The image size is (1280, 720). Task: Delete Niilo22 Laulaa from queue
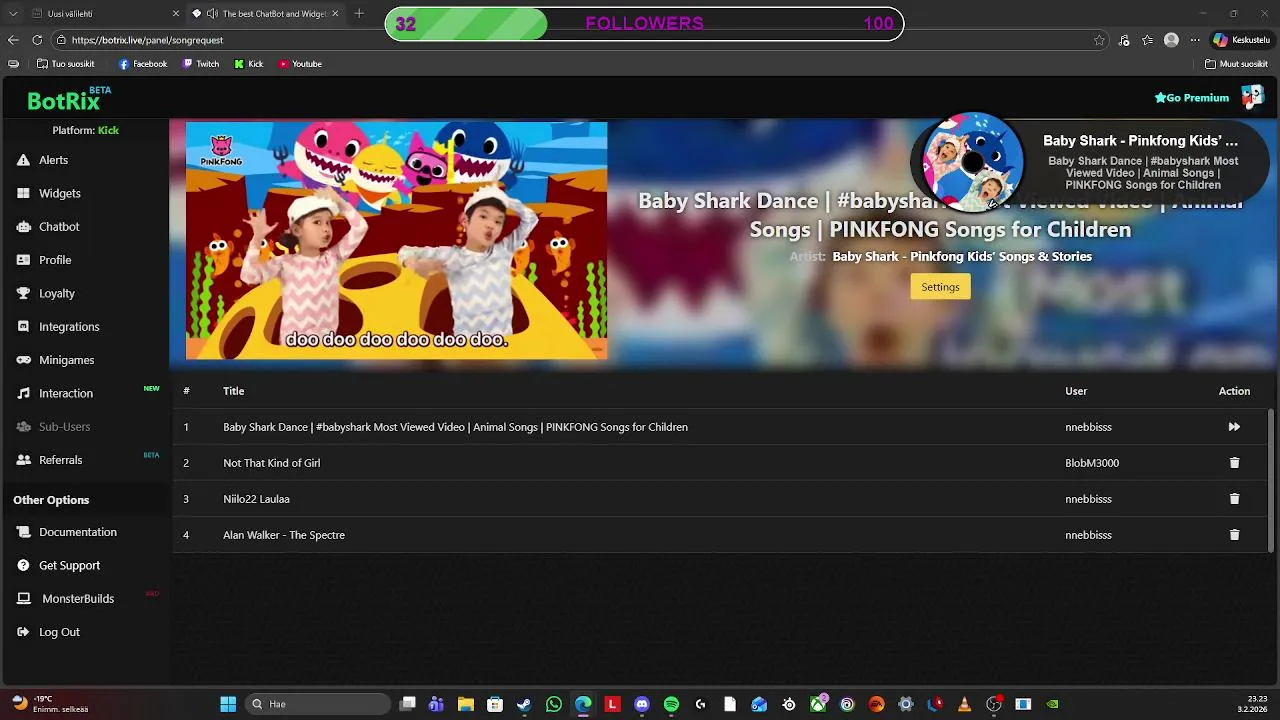(1234, 499)
